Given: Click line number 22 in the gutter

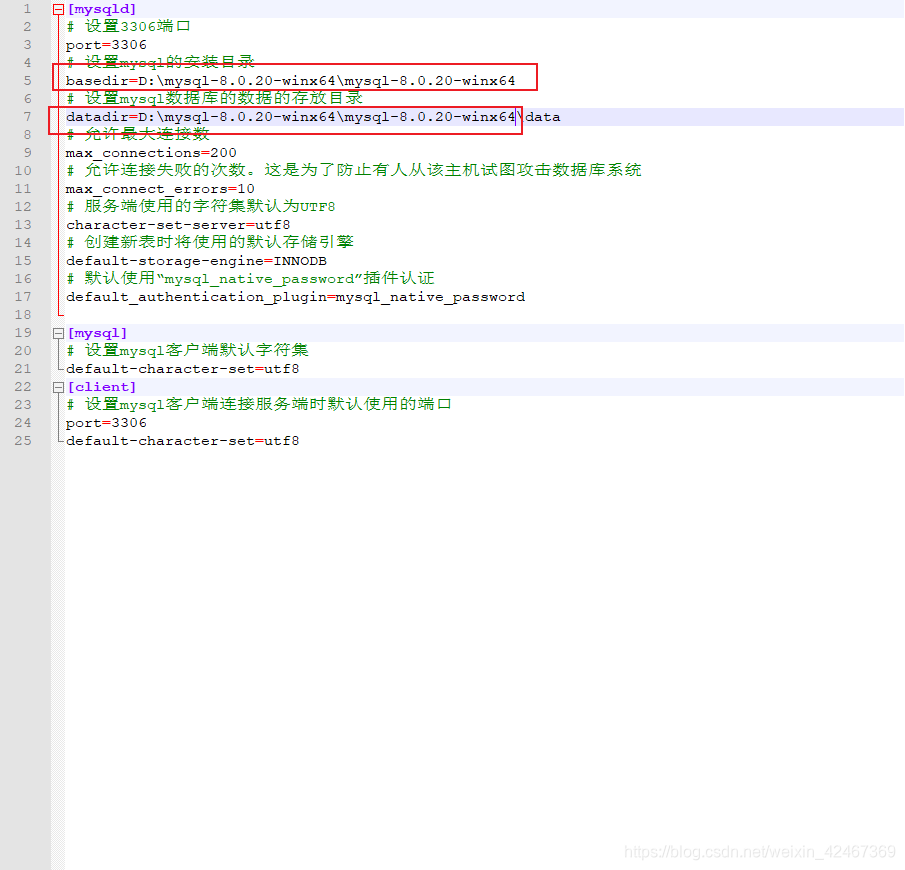Looking at the screenshot, I should coord(23,386).
